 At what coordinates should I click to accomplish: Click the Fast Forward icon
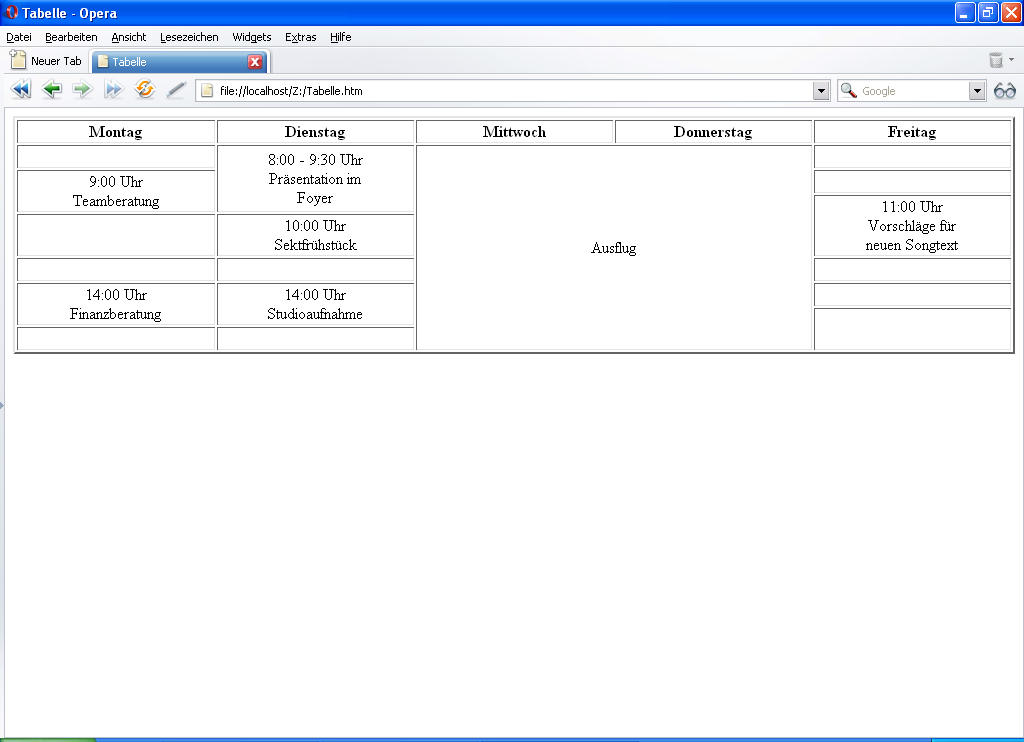(x=113, y=90)
